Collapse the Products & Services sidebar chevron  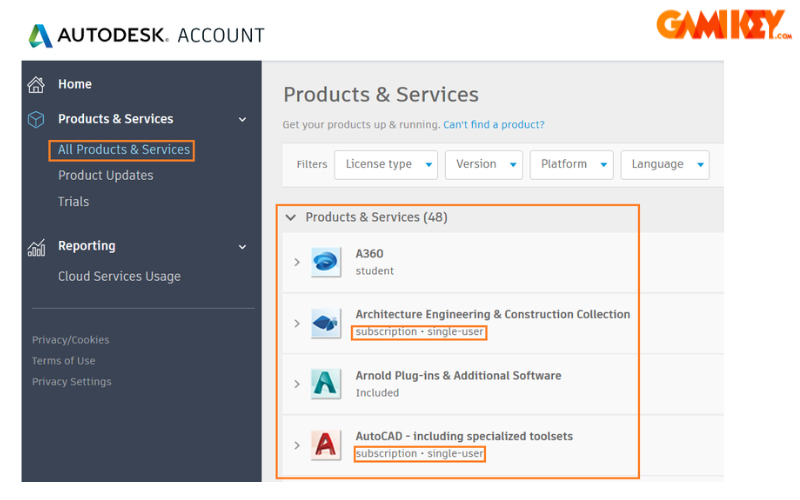coord(242,120)
